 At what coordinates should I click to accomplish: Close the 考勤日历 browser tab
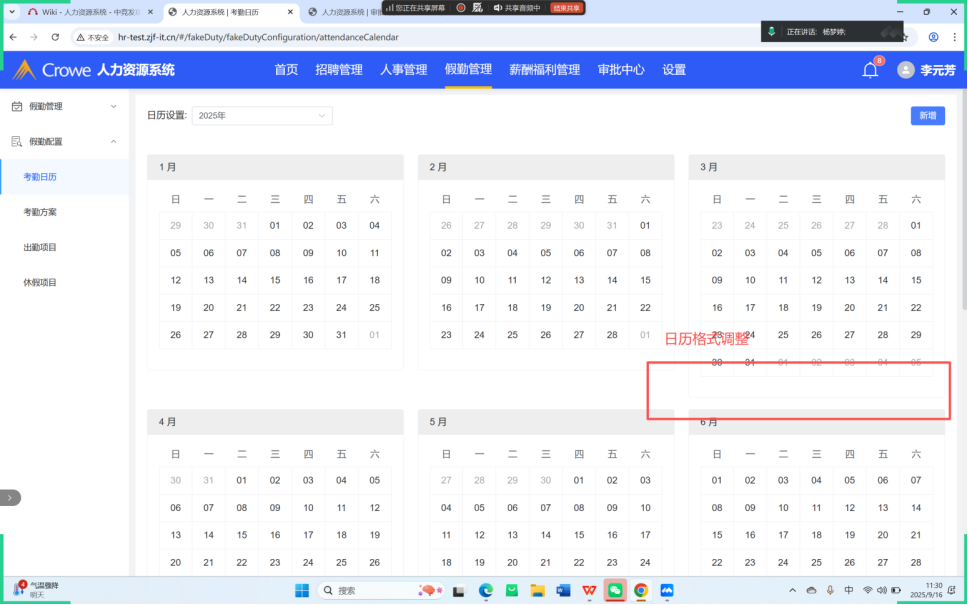click(290, 12)
